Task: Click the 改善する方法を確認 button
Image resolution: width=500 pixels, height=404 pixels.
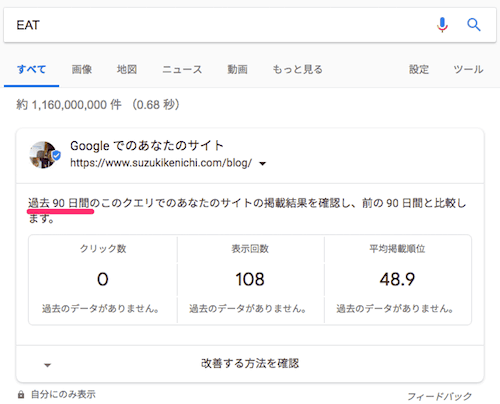Action: click(250, 363)
